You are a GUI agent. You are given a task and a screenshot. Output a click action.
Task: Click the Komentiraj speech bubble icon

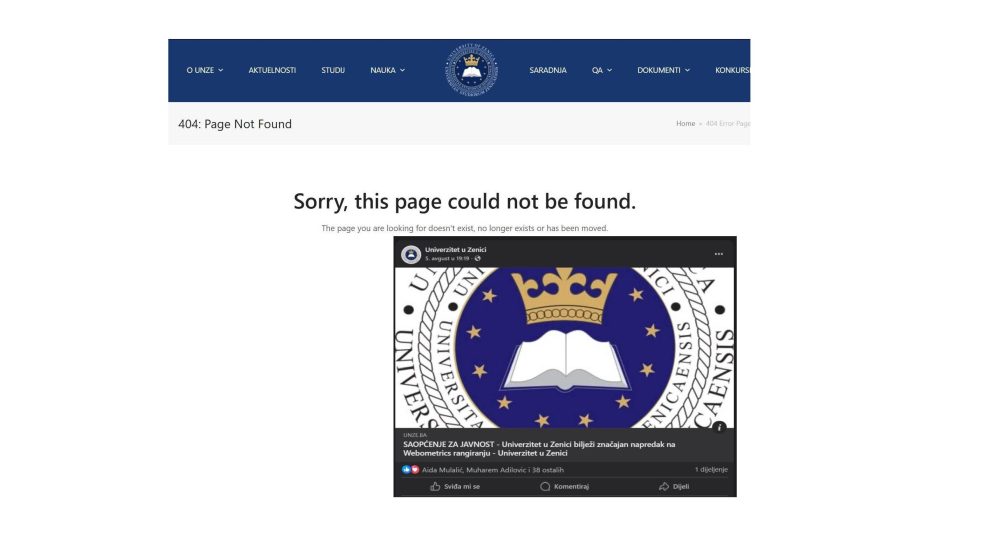545,487
